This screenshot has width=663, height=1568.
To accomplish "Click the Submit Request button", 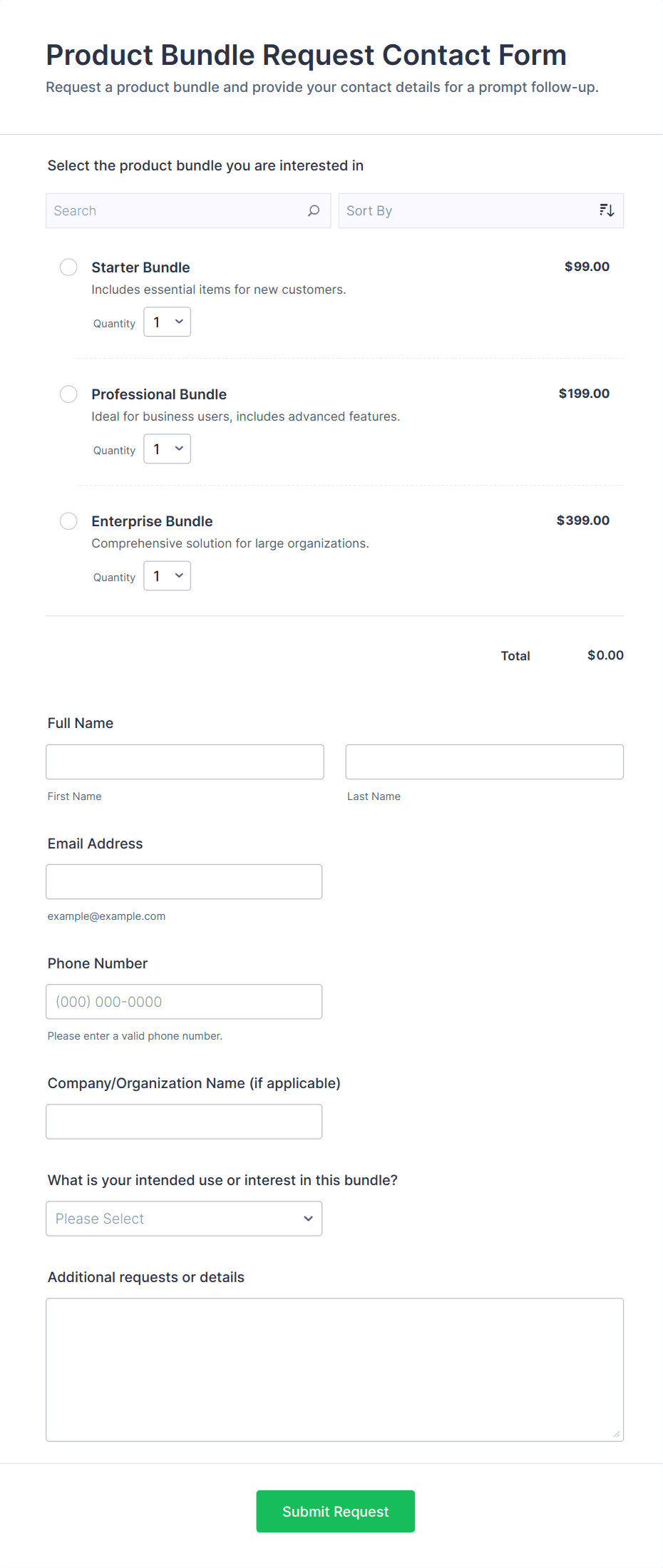I will [x=335, y=1511].
